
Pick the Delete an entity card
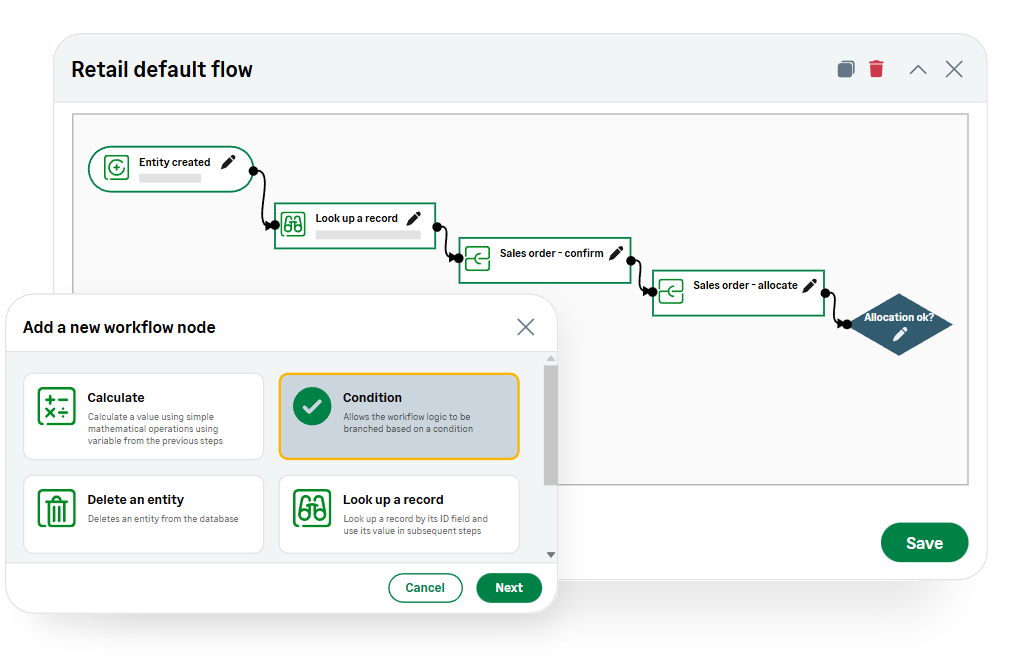[x=144, y=514]
